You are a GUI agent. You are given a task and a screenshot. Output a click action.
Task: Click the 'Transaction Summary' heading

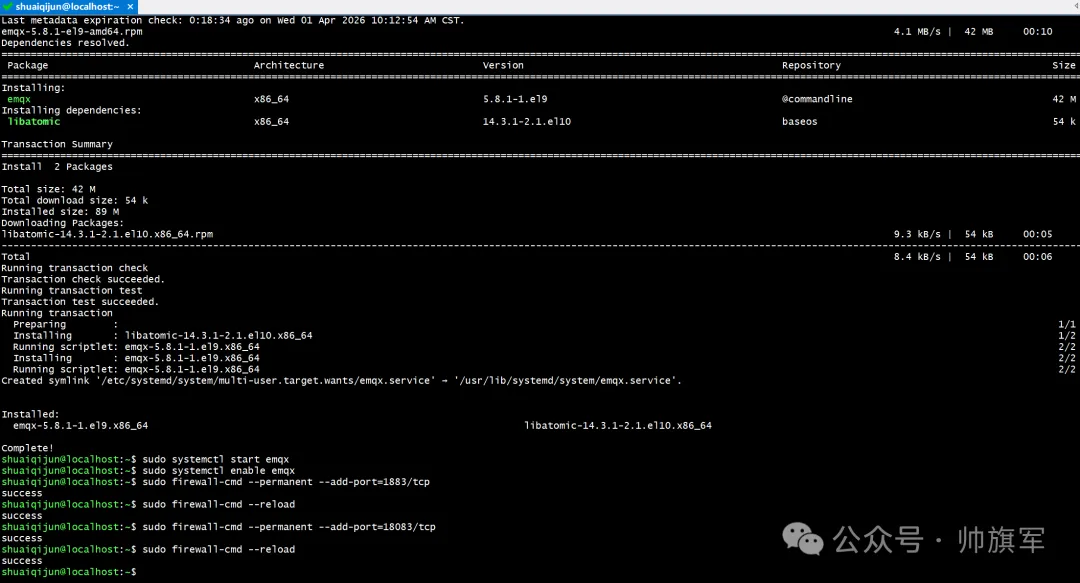(x=57, y=144)
